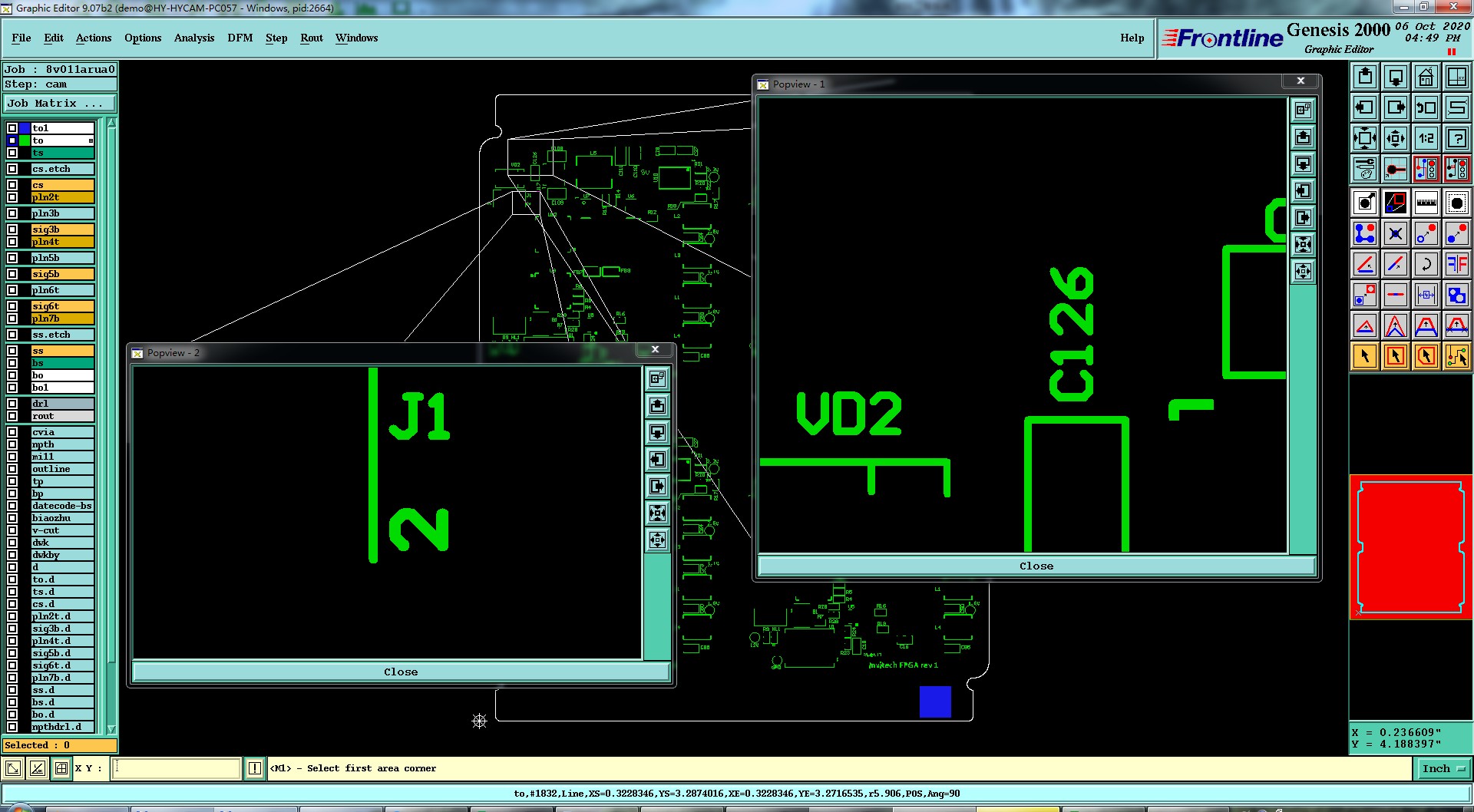Screen dimensions: 1474x812
Task: Click the X close button of Popview - 1
Action: 1300,81
